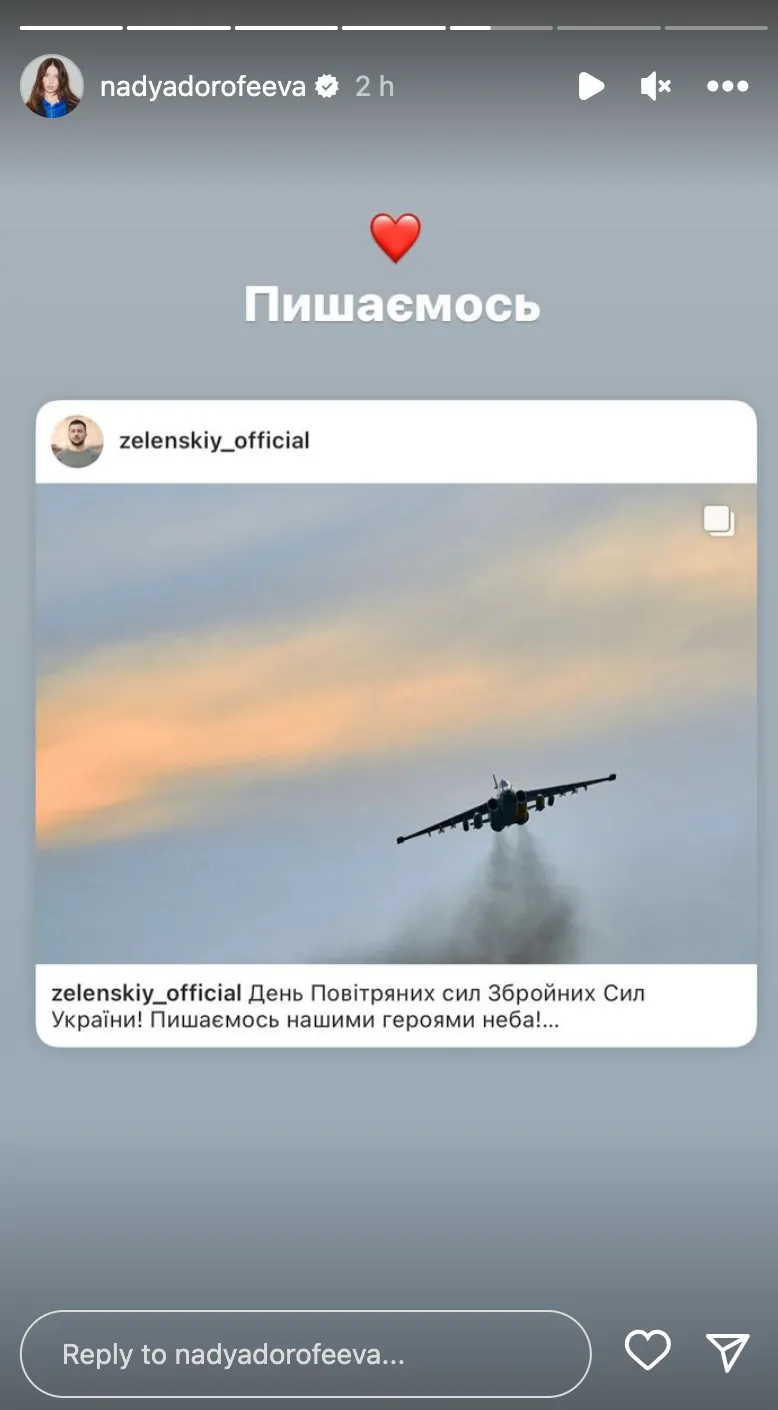
Task: Jump to the first story progress segment
Action: (x=71, y=27)
